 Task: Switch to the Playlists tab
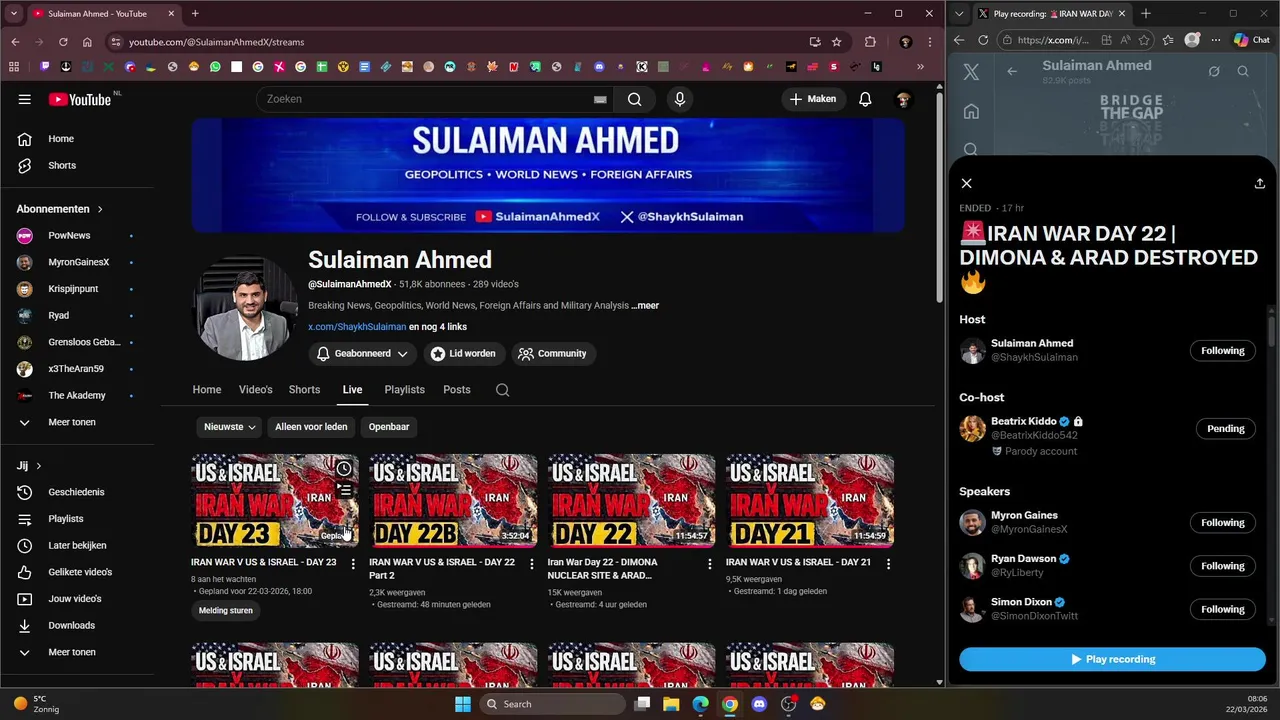tap(405, 390)
